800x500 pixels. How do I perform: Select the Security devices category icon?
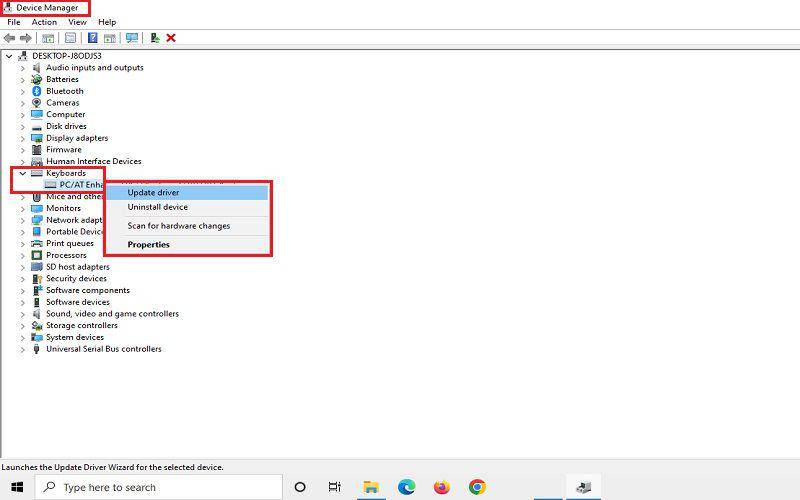(x=37, y=279)
